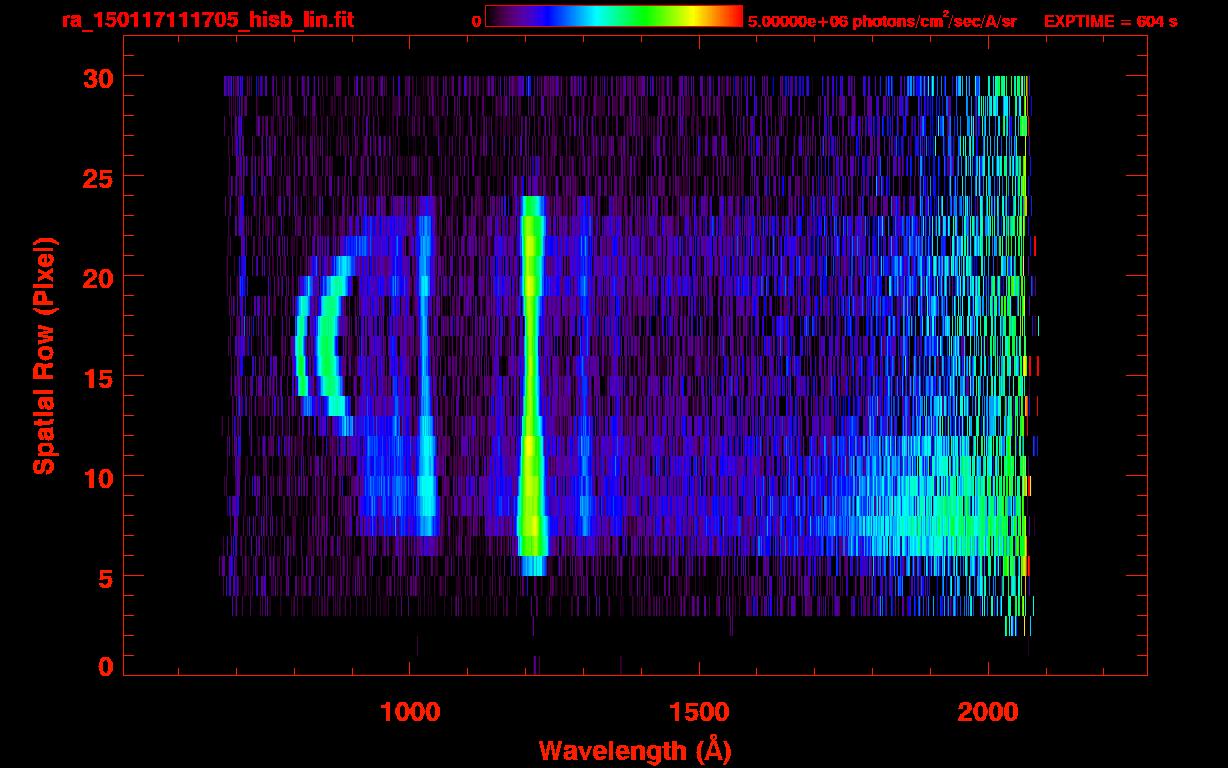Click the 1000 wavelength tick label
The image size is (1228, 768).
(x=410, y=712)
